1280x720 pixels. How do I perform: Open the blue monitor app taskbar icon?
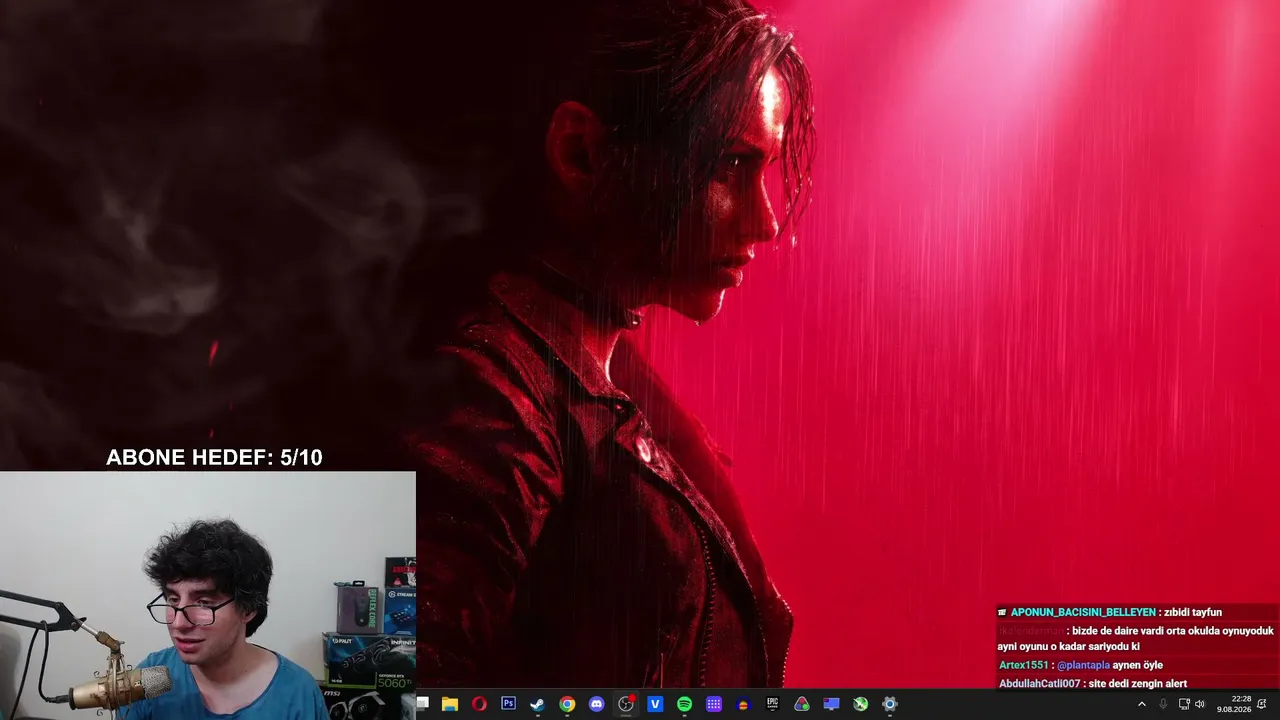(831, 704)
